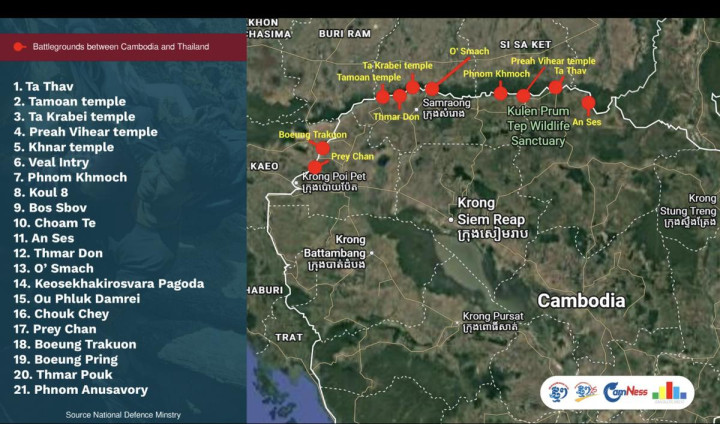Click the CamNess logo
Screen dimensions: 720x424
click(x=625, y=392)
